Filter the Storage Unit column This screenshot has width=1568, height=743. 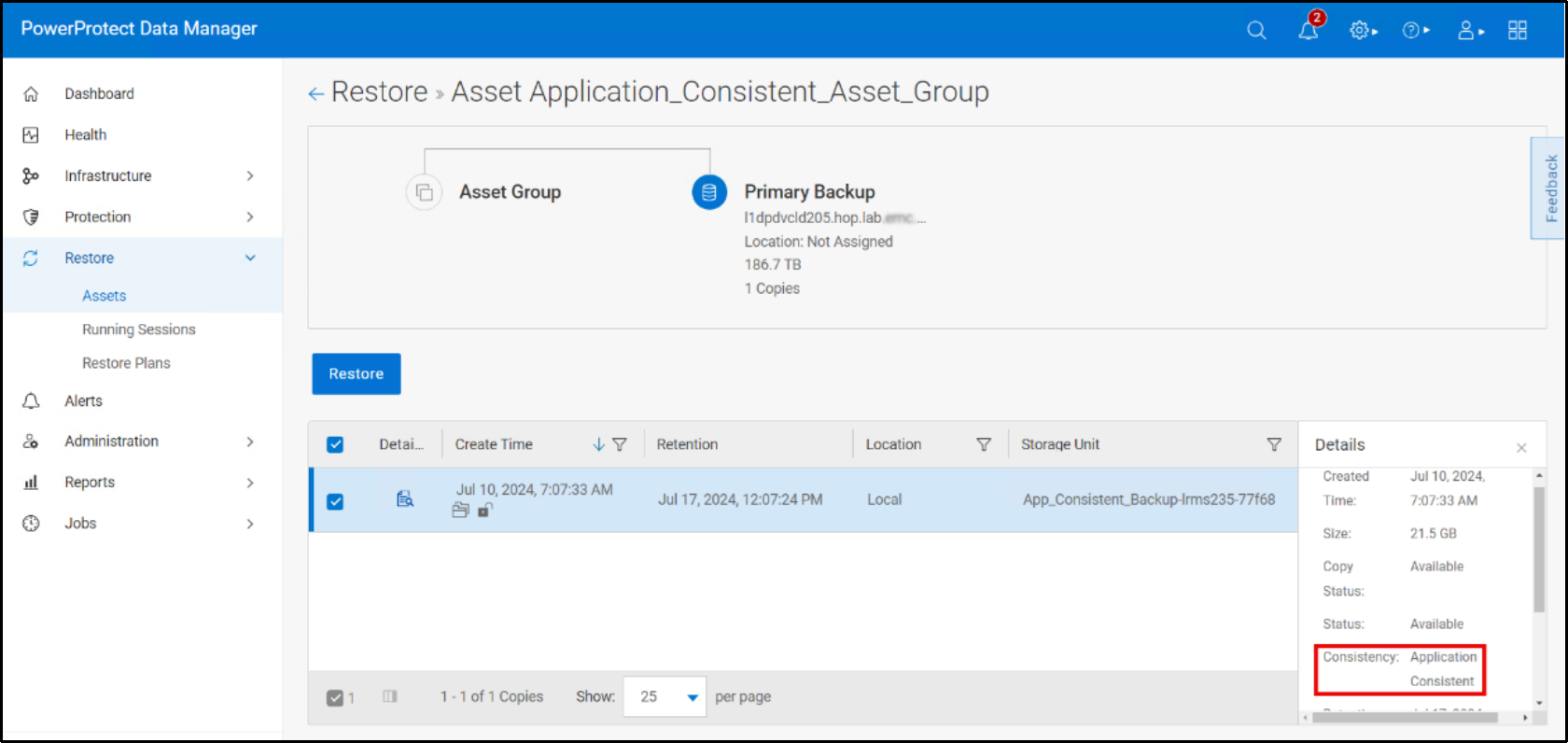[1274, 444]
